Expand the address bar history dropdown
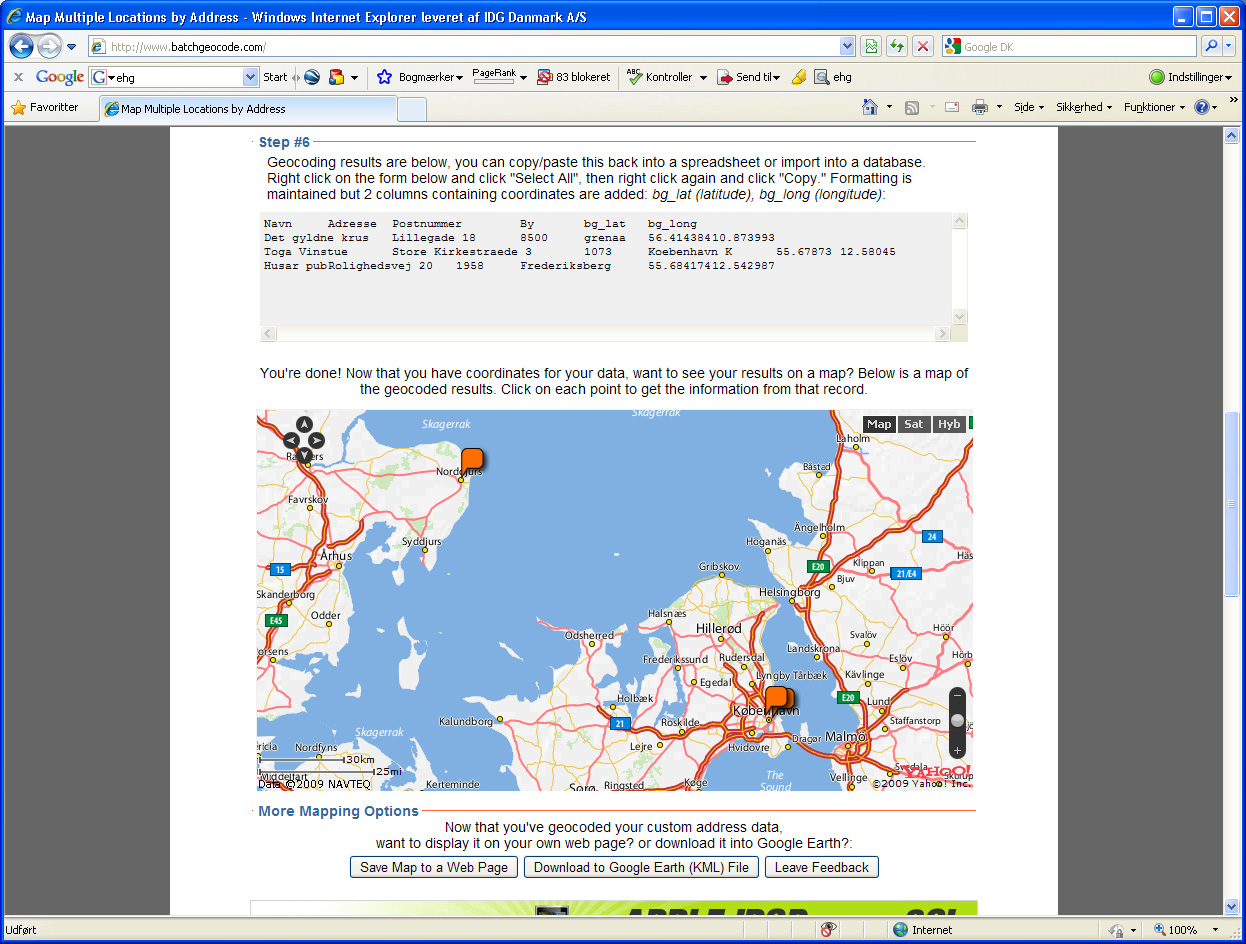The image size is (1246, 944). pyautogui.click(x=847, y=47)
